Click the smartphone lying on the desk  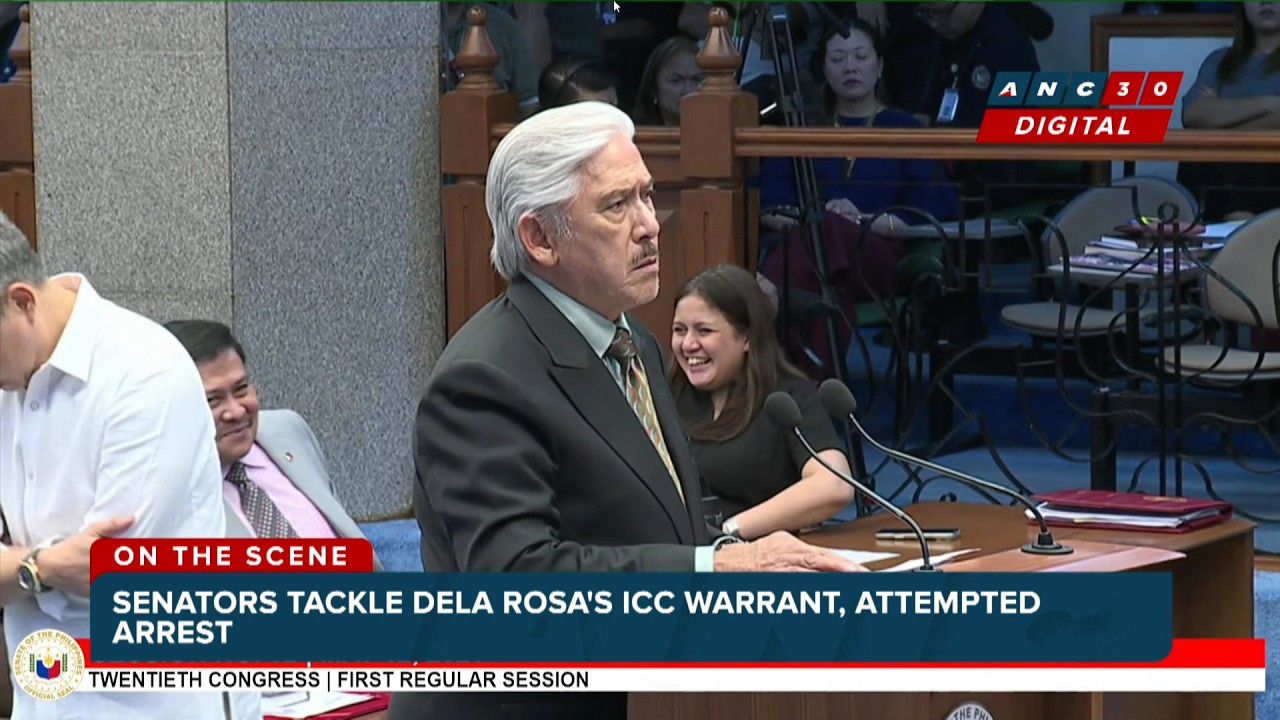(917, 534)
